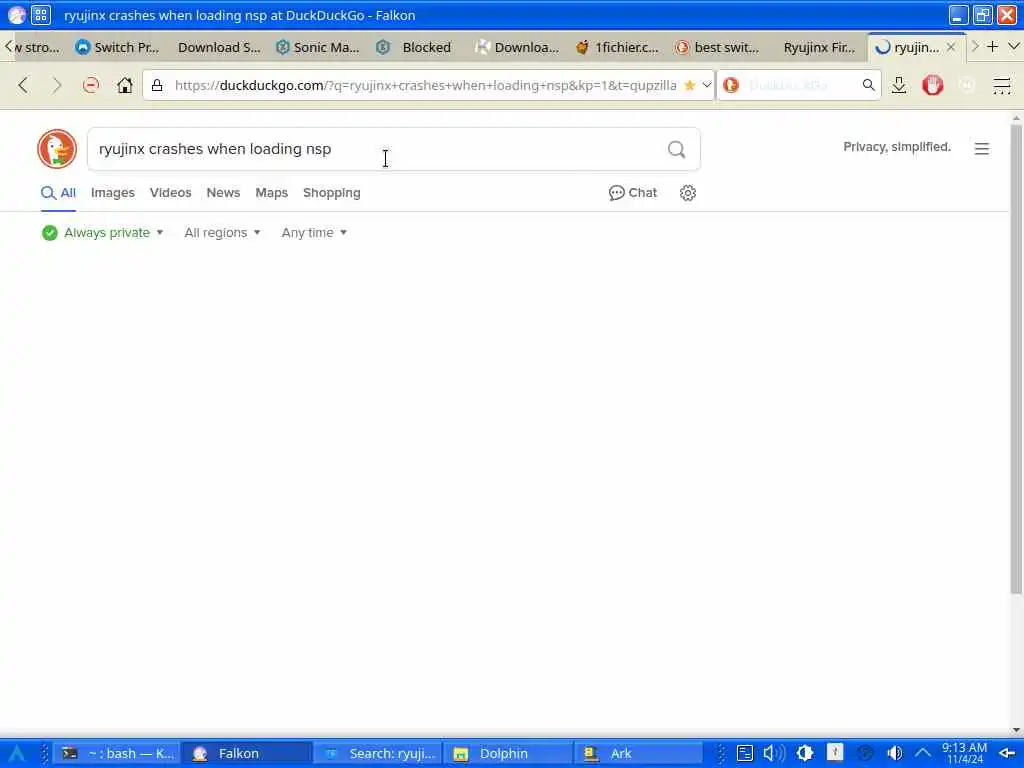The image size is (1024, 768).
Task: Switch to Ryujinx Fir... tab
Action: coord(818,47)
